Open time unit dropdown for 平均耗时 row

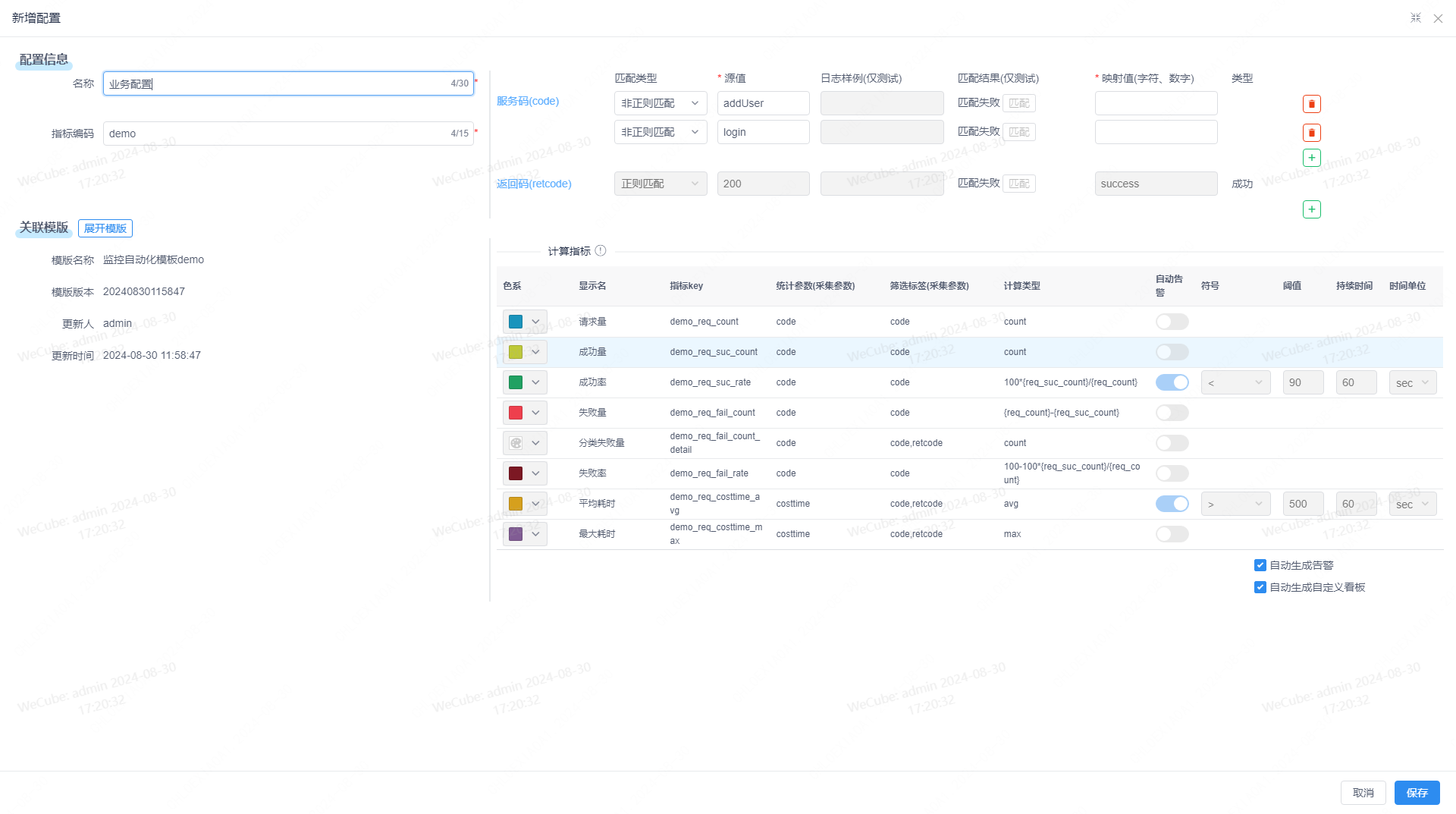click(x=1413, y=504)
